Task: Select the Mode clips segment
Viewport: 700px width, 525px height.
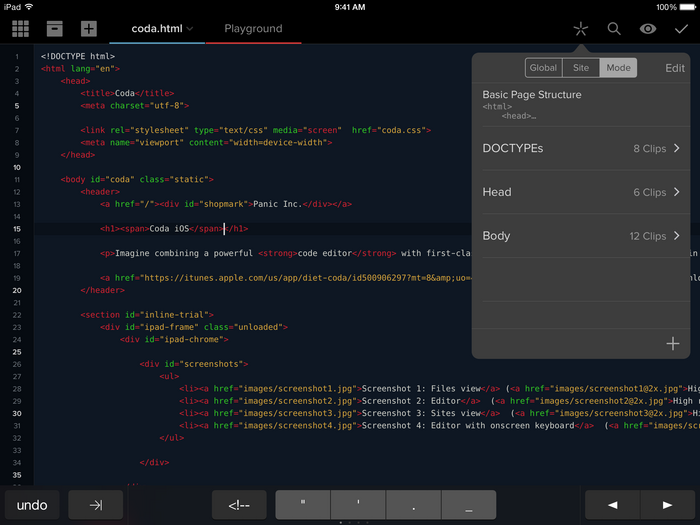Action: coord(618,68)
